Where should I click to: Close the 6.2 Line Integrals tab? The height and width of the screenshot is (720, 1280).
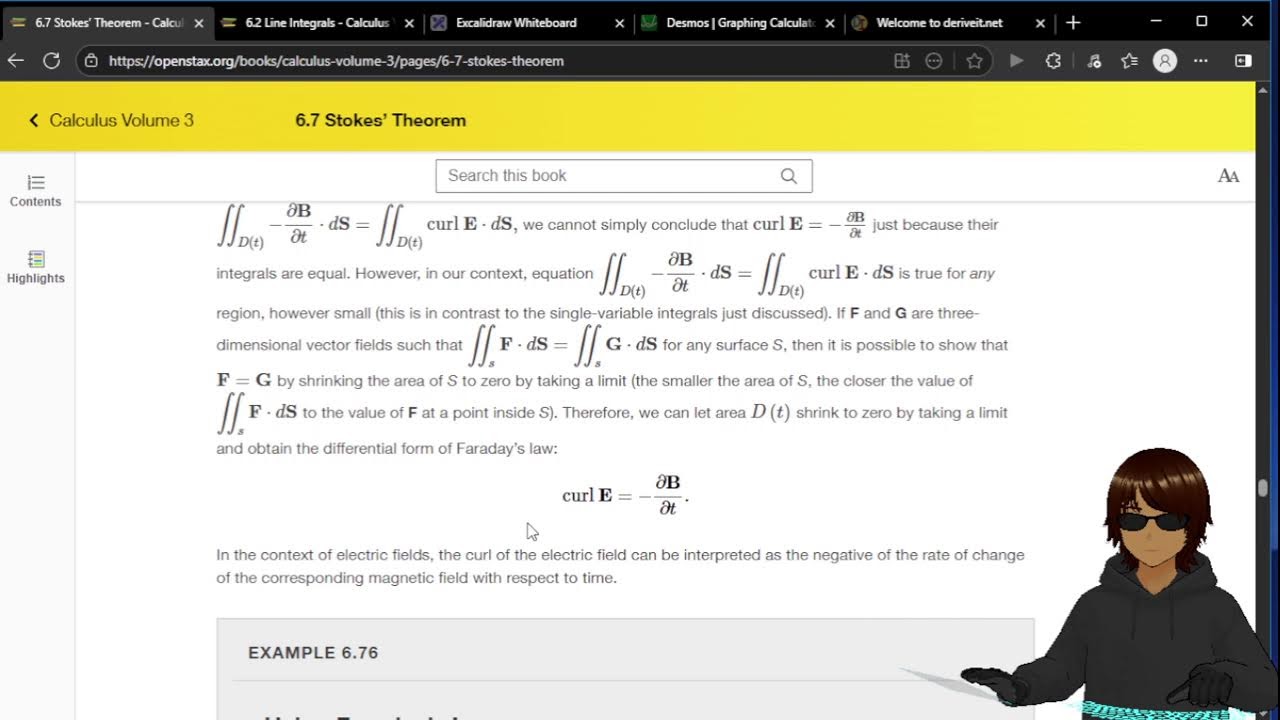tap(409, 23)
